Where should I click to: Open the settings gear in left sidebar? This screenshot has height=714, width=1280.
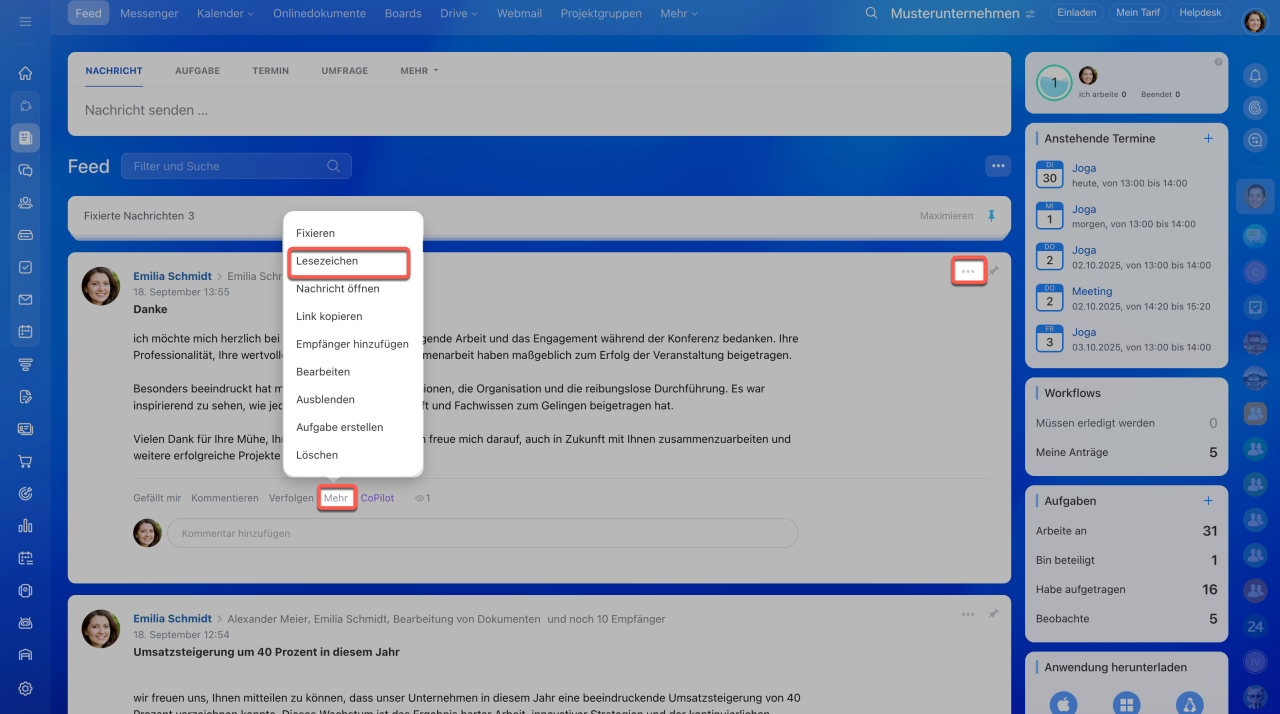coord(25,688)
